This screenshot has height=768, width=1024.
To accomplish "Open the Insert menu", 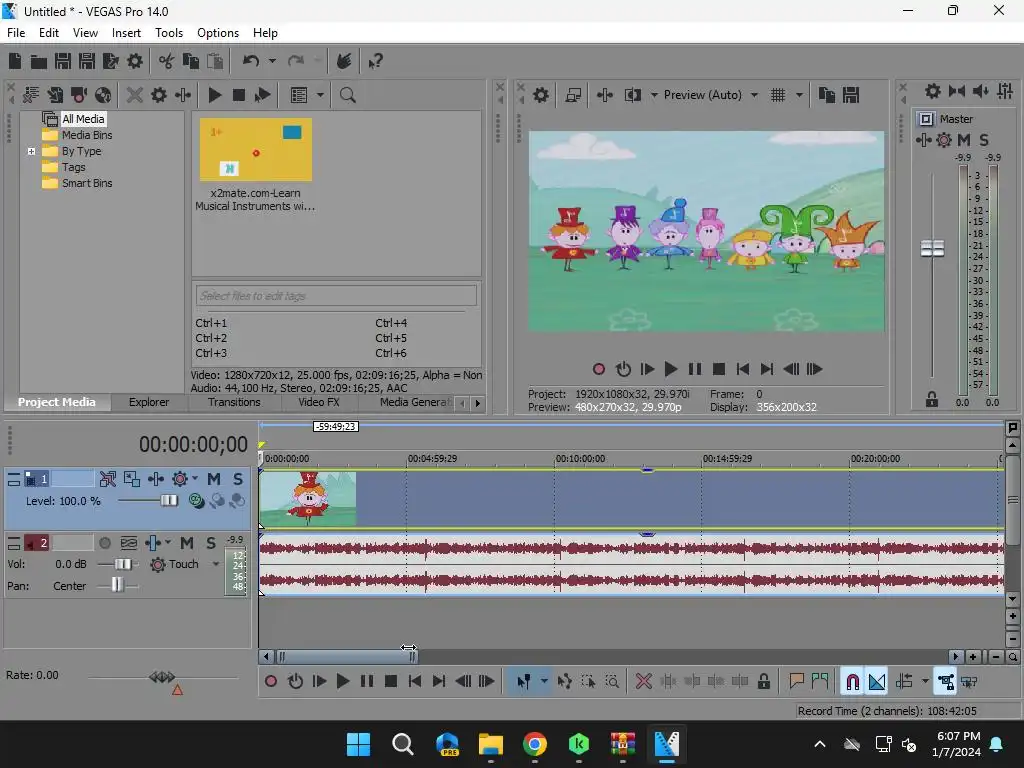I will click(126, 33).
